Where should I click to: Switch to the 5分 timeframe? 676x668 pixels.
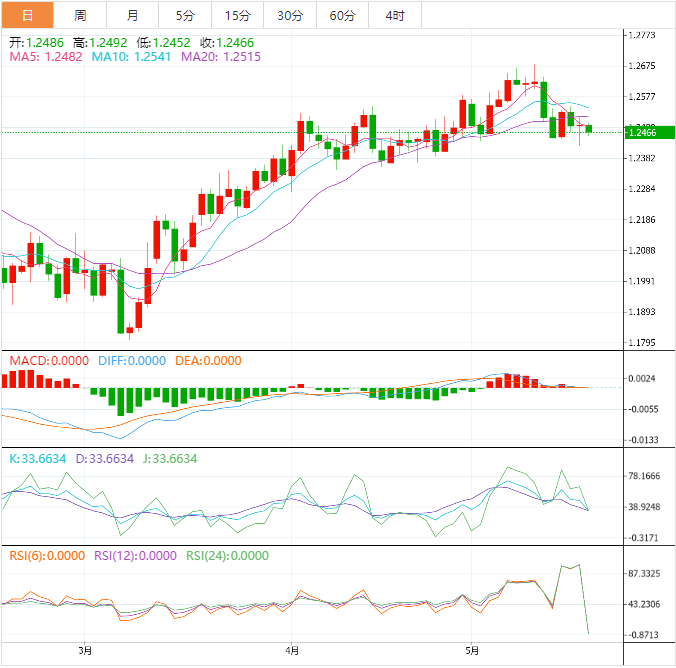tap(185, 15)
